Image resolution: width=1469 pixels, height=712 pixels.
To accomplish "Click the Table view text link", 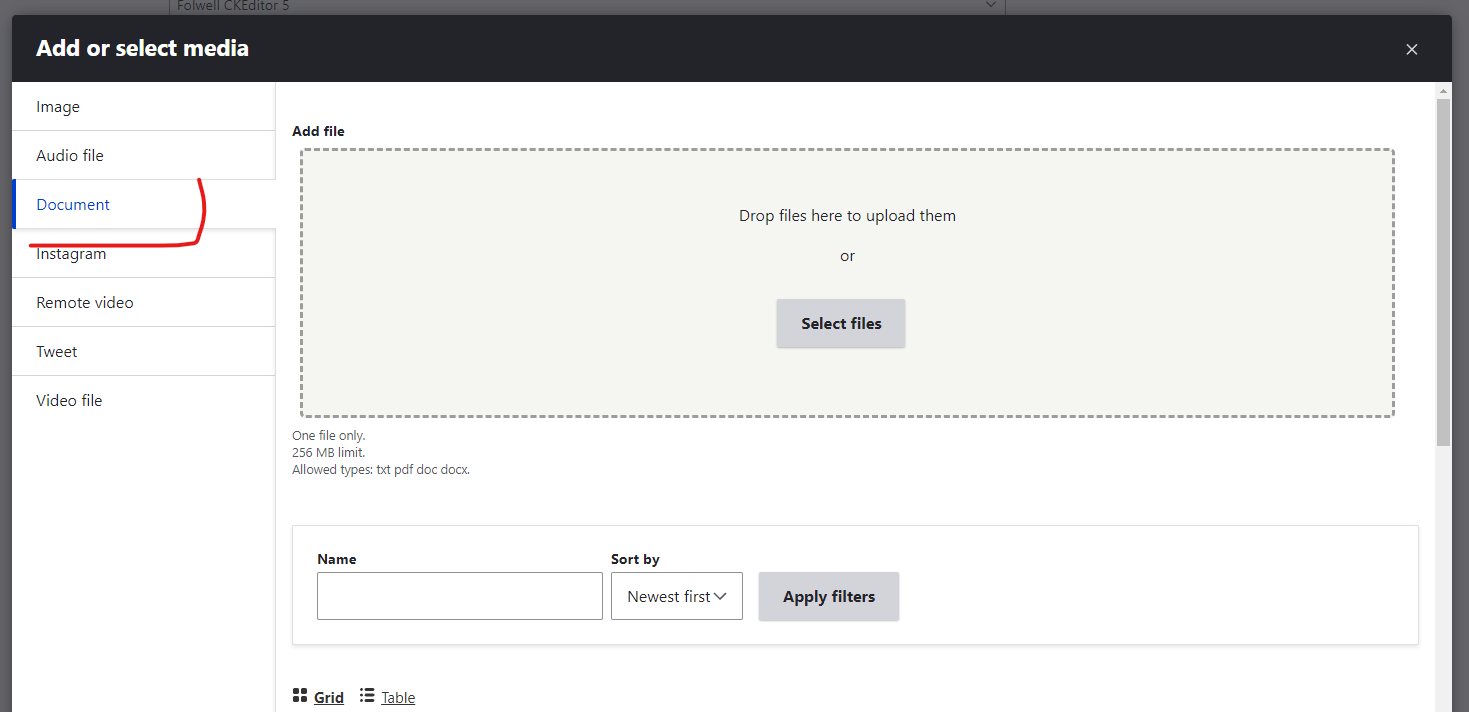I will tap(398, 698).
